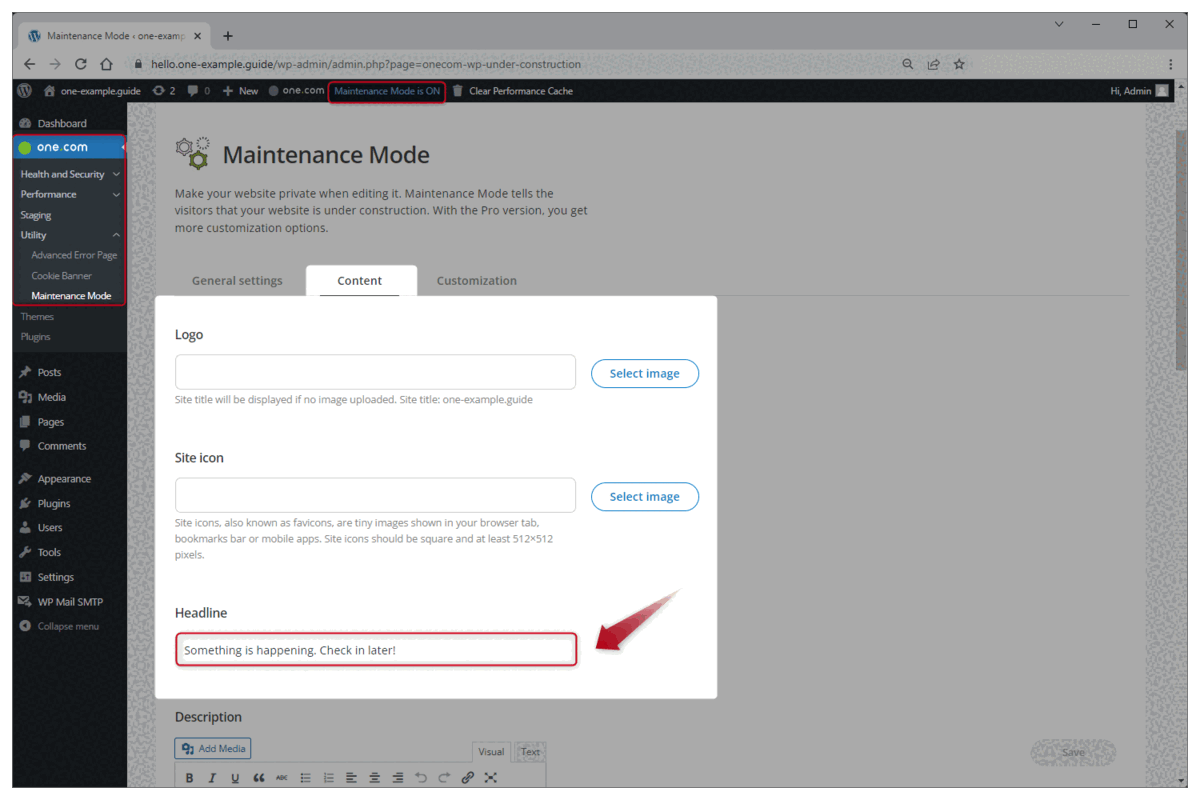Open the Customization tab
1200x800 pixels.
pyautogui.click(x=477, y=281)
